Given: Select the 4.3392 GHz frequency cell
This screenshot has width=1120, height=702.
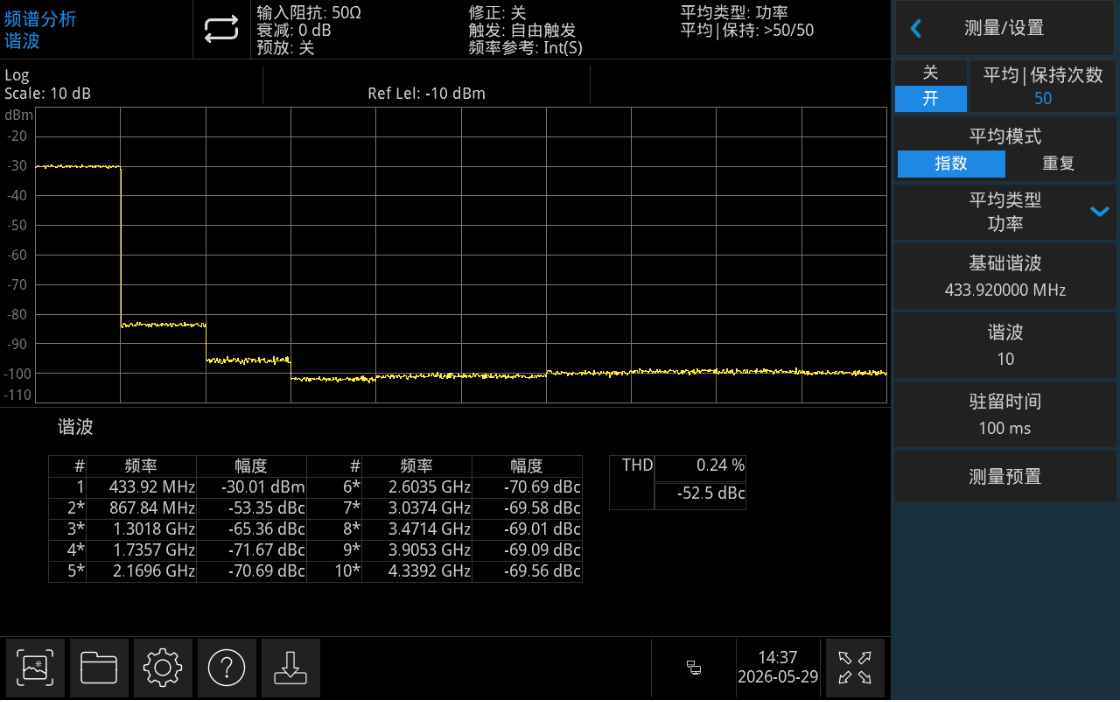Looking at the screenshot, I should click(x=417, y=571).
